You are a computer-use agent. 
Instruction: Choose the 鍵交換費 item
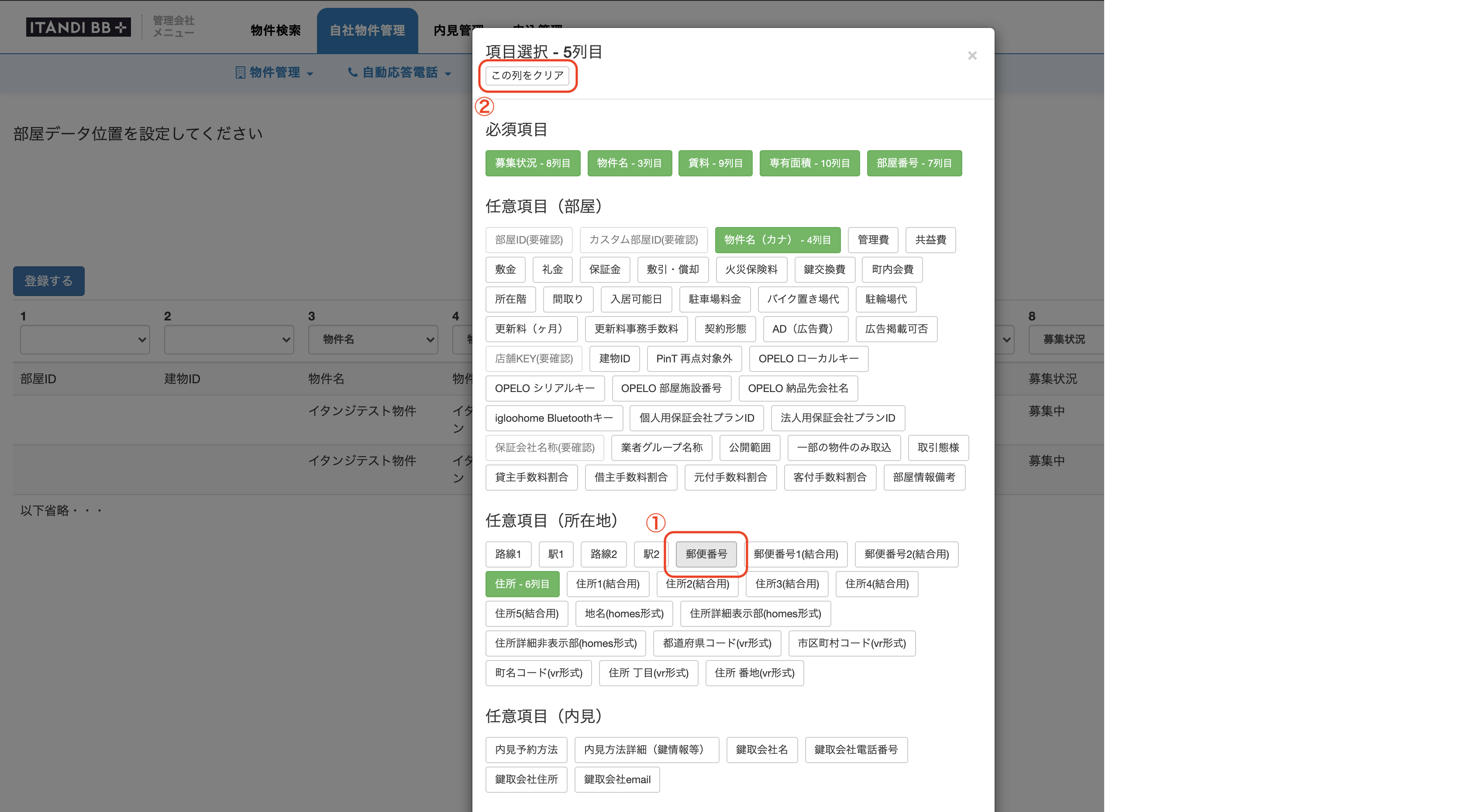[x=825, y=269]
